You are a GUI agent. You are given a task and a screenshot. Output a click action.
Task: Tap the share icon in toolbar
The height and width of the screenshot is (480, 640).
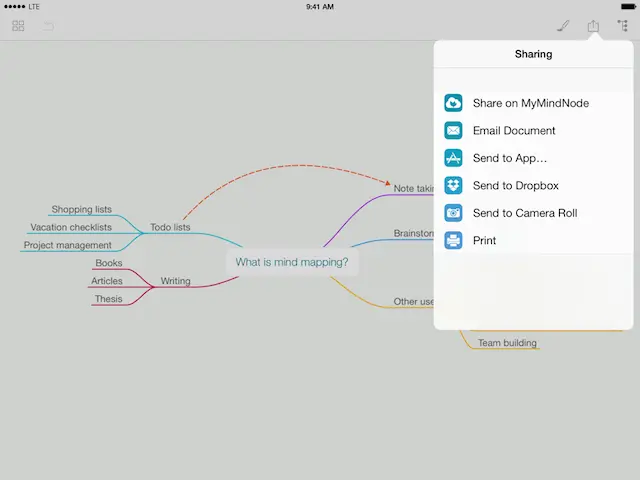click(x=593, y=26)
